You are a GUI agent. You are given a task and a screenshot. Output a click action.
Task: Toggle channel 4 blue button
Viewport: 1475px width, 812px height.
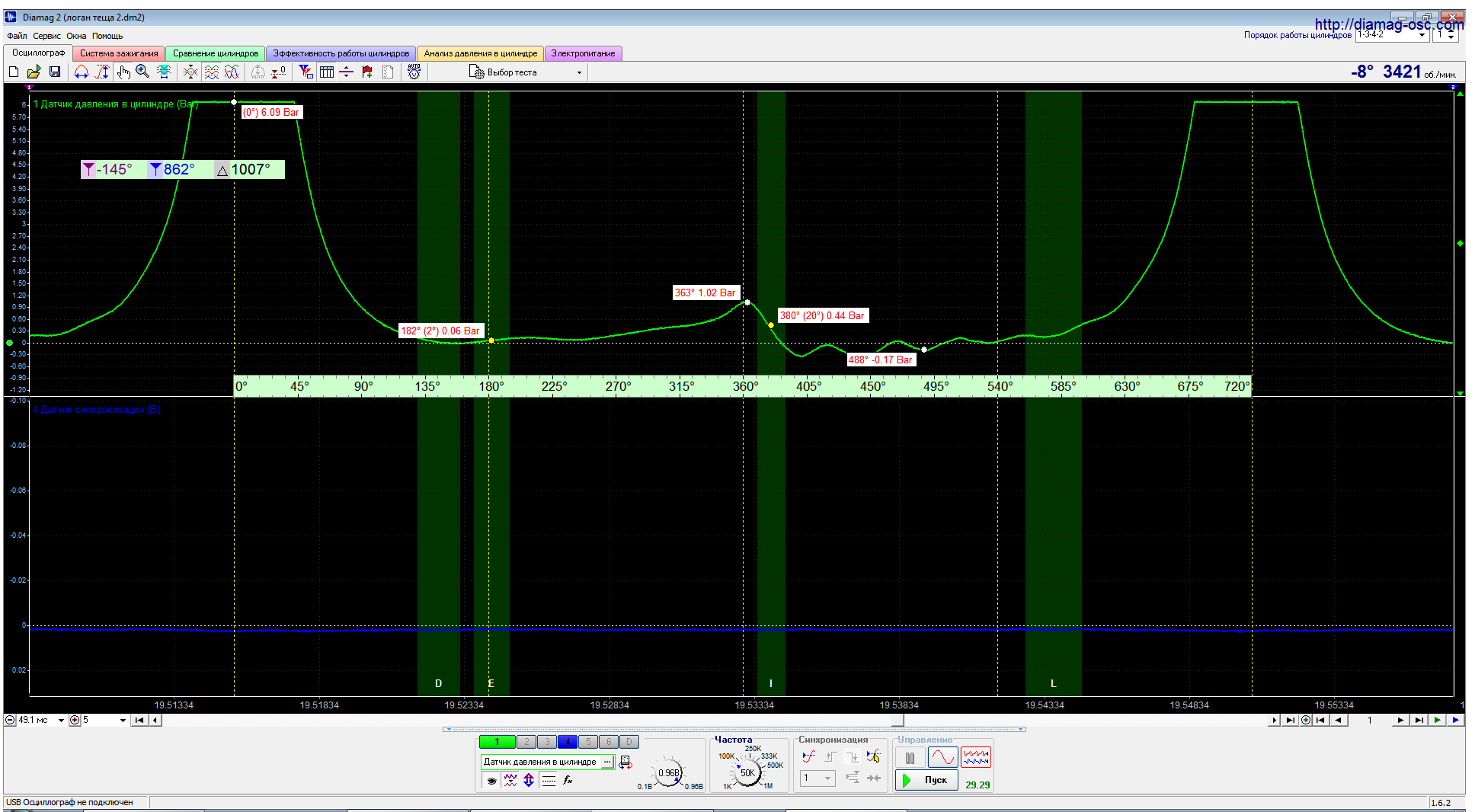tap(568, 742)
